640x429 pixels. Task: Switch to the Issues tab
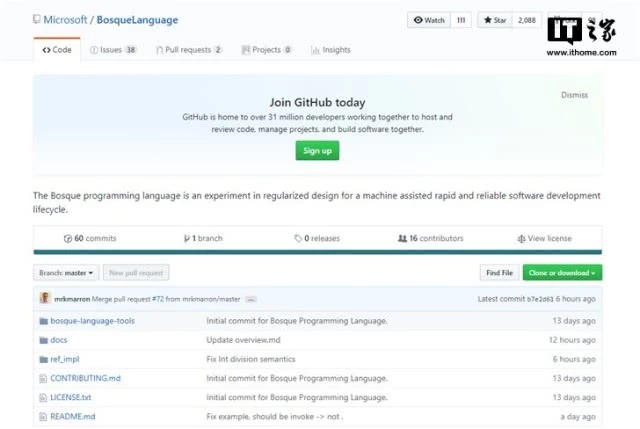pyautogui.click(x=112, y=50)
